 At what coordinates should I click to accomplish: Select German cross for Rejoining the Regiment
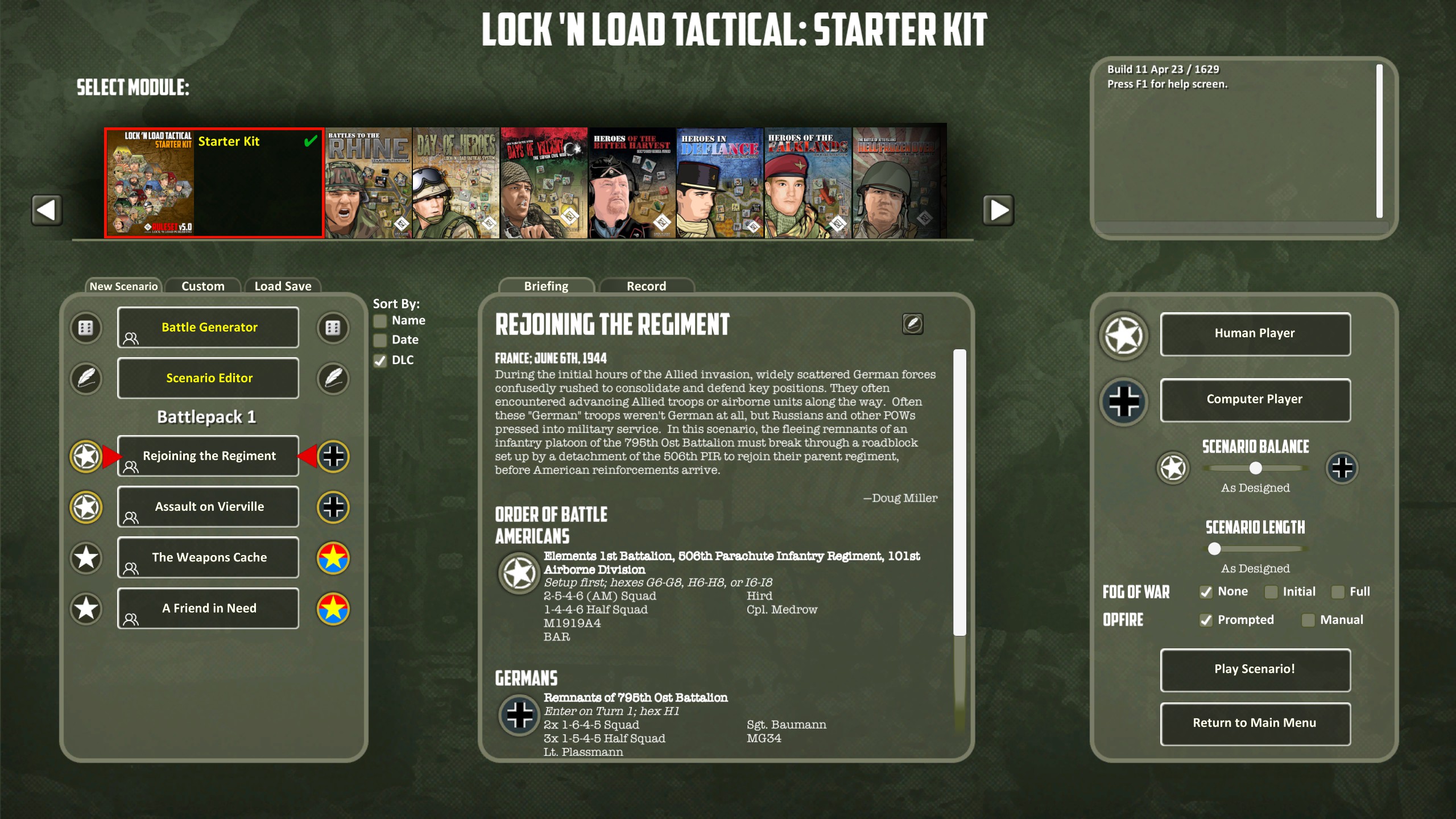tap(333, 456)
